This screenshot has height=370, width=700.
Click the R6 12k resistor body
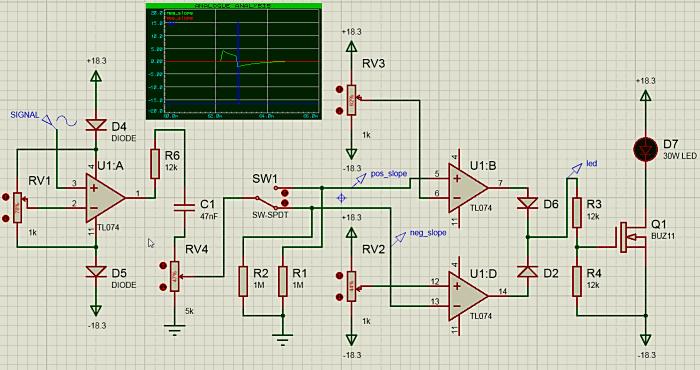(155, 164)
